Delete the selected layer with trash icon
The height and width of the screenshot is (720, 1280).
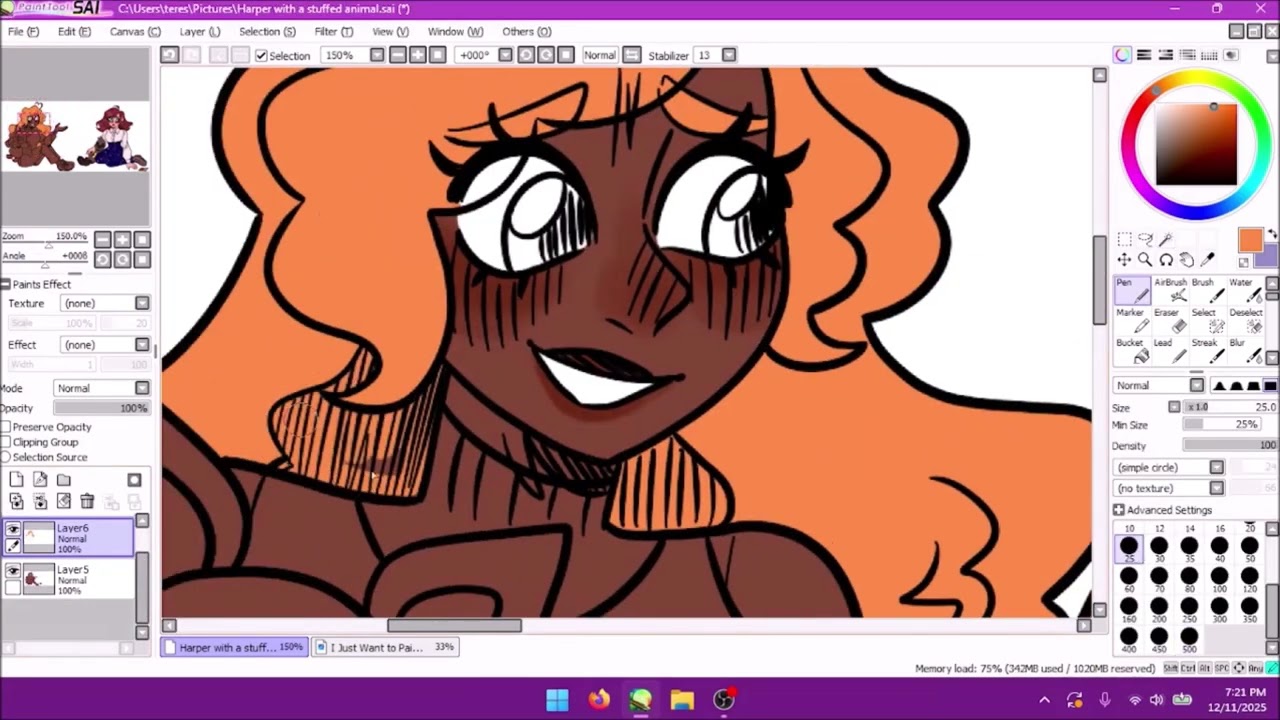click(87, 502)
